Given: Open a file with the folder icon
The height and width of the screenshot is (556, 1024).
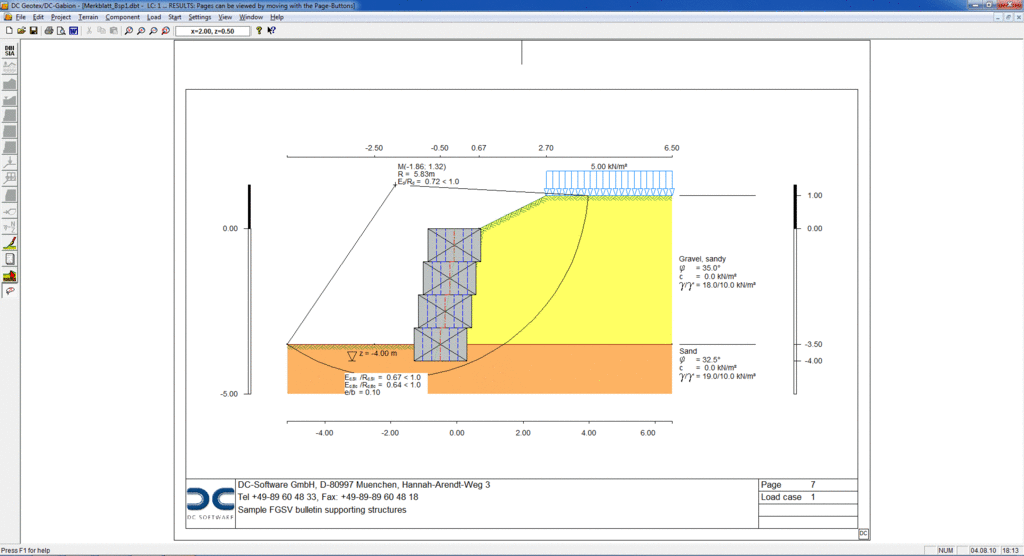Looking at the screenshot, I should [22, 31].
